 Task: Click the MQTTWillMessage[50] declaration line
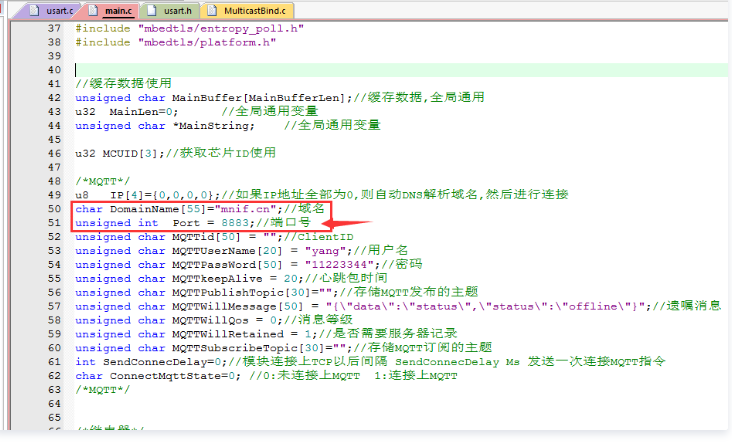[x=398, y=306]
